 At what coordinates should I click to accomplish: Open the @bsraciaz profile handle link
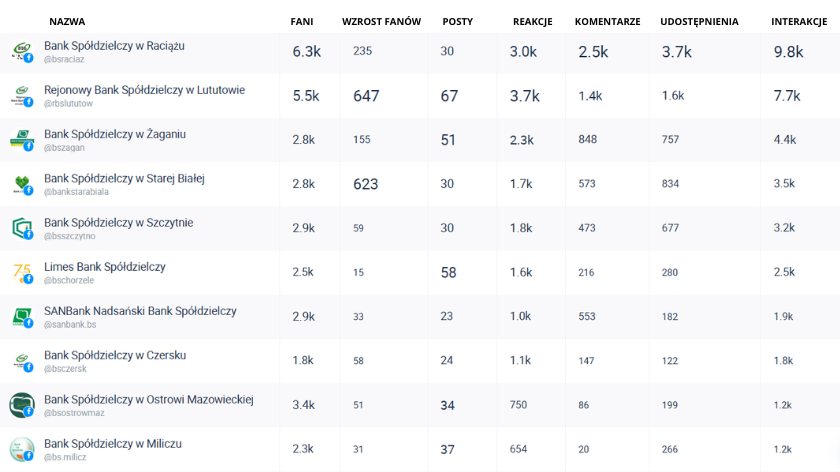click(64, 60)
